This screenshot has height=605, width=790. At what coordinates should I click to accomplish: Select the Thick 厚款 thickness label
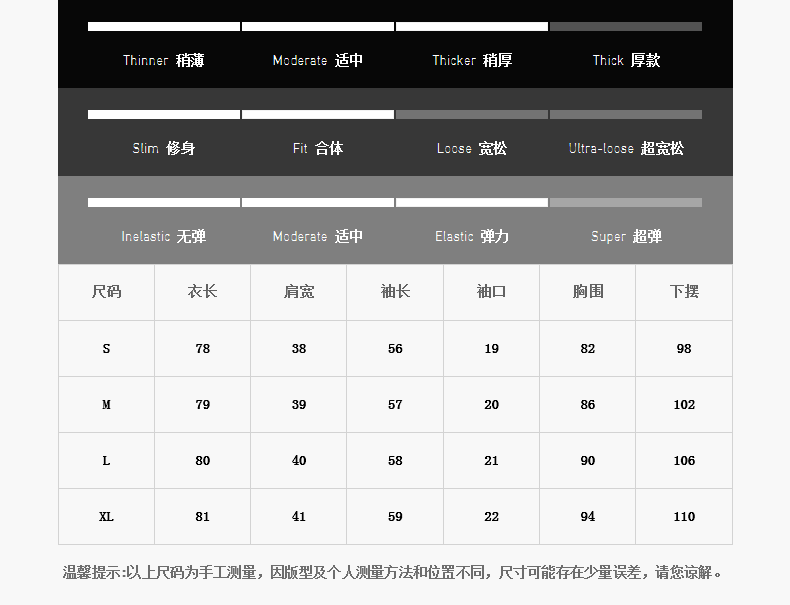tap(626, 60)
